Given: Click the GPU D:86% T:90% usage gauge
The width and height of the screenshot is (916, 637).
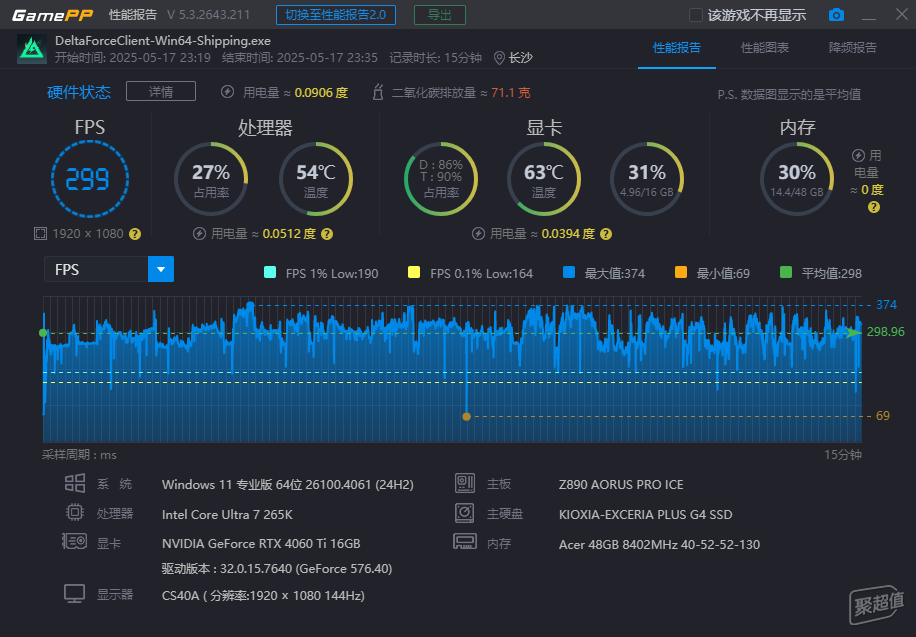Looking at the screenshot, I should click(441, 179).
